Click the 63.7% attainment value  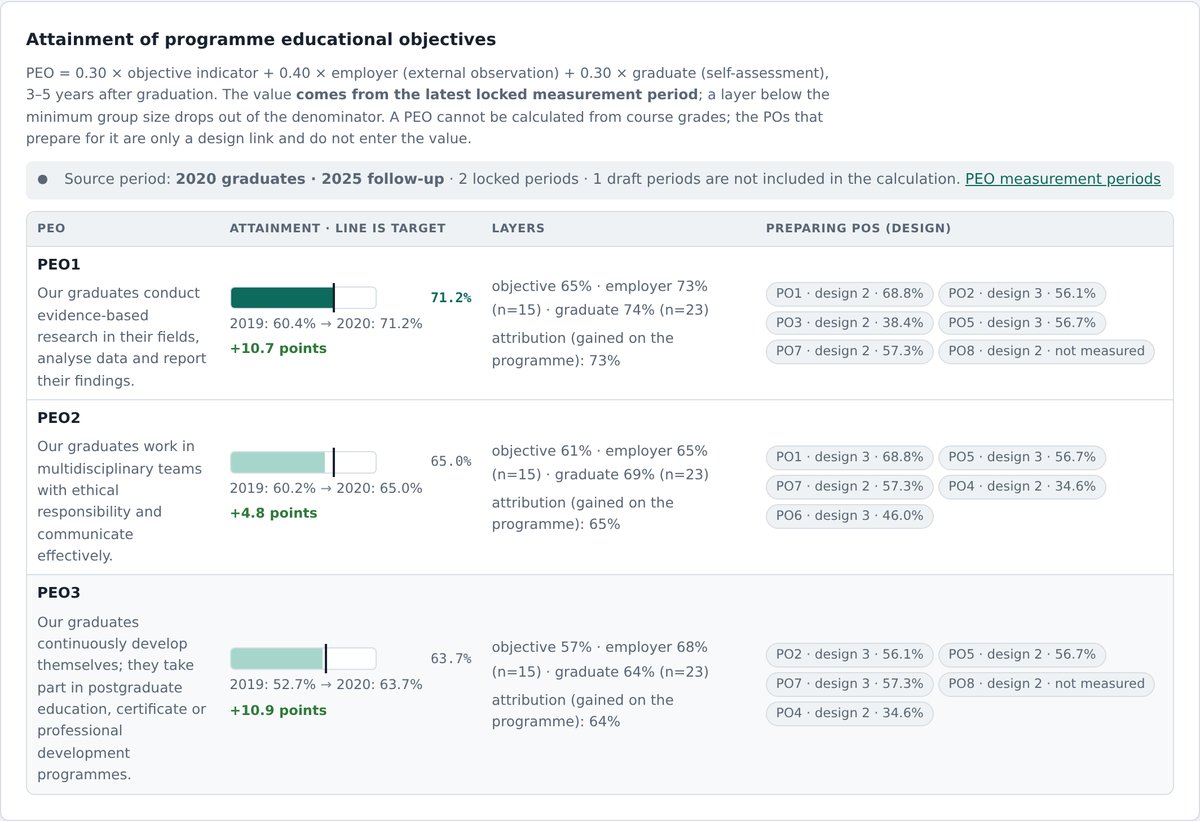[x=451, y=659]
